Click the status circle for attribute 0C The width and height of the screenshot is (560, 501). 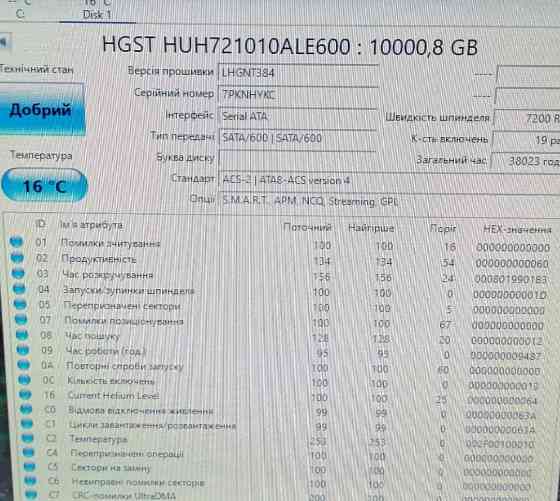[x=24, y=380]
